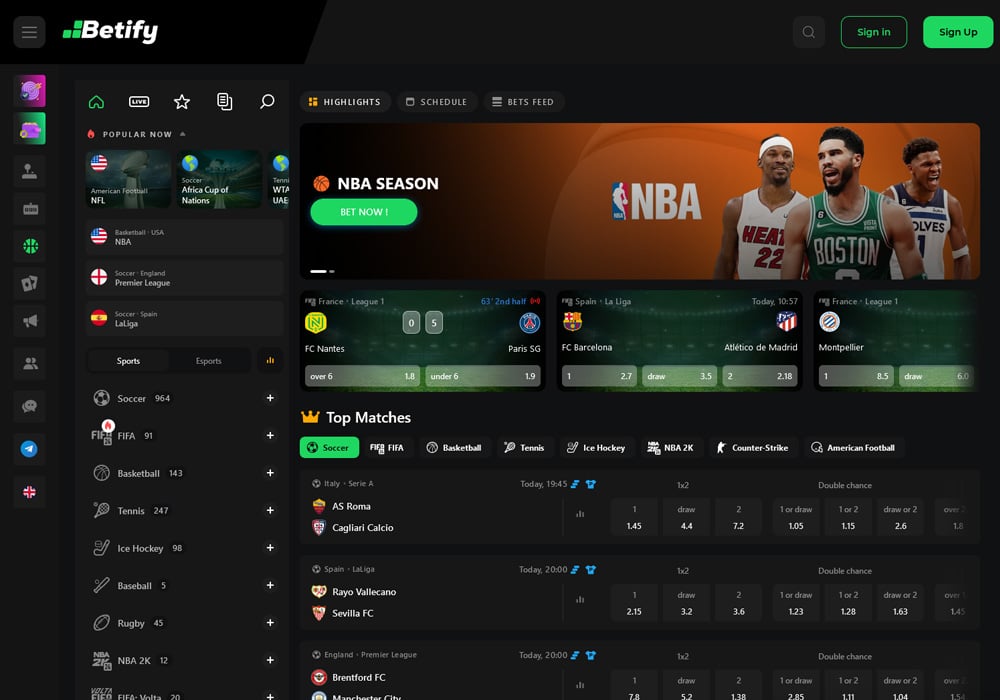This screenshot has width=1000, height=700.
Task: Select American Football filter in Top Matches
Action: pyautogui.click(x=853, y=448)
